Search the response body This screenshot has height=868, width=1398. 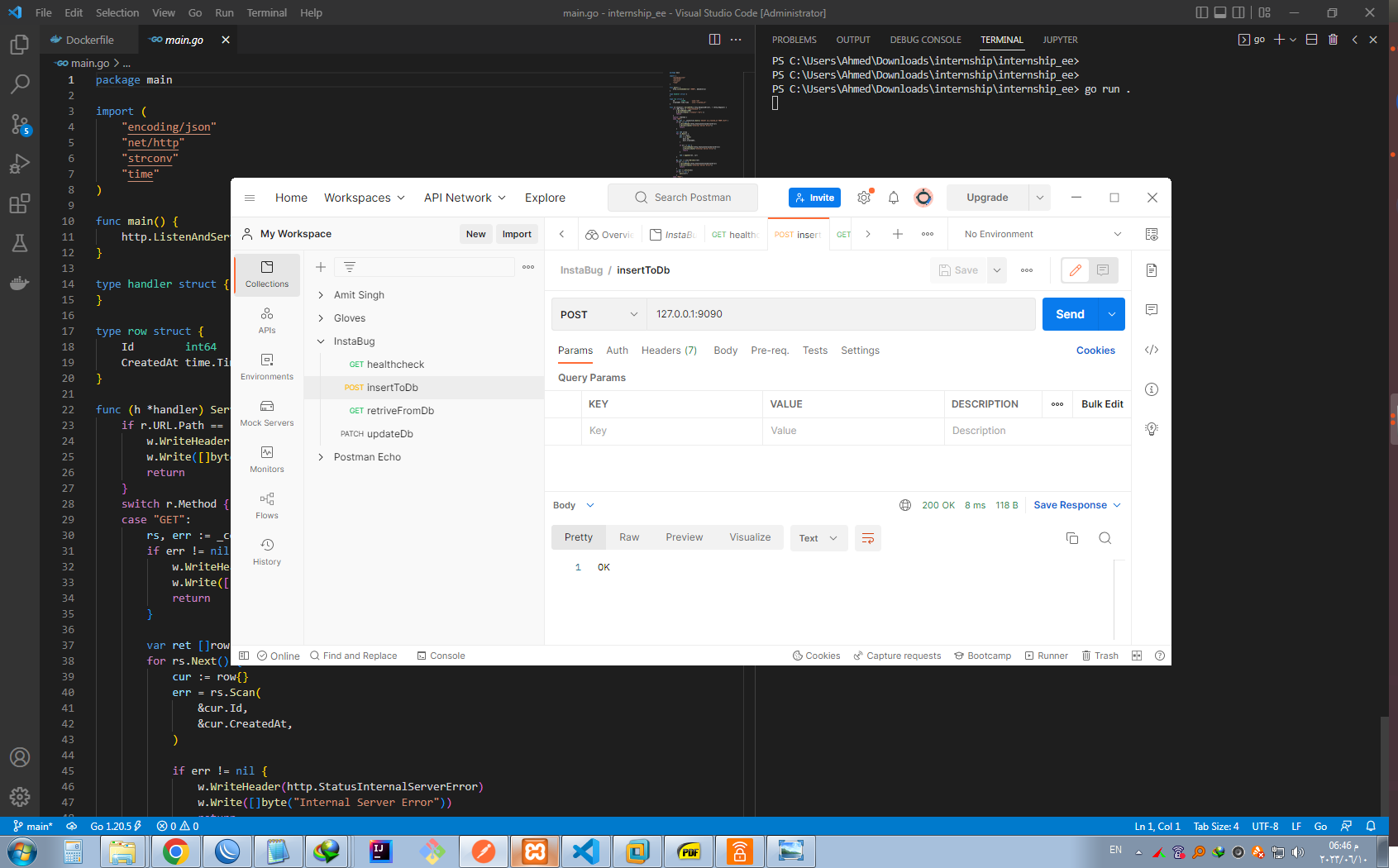point(1105,538)
